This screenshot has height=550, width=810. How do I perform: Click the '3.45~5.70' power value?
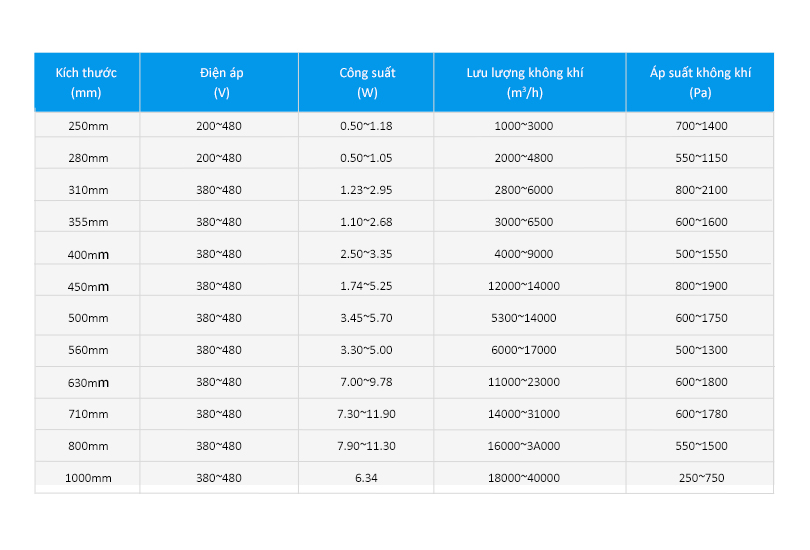coord(366,318)
